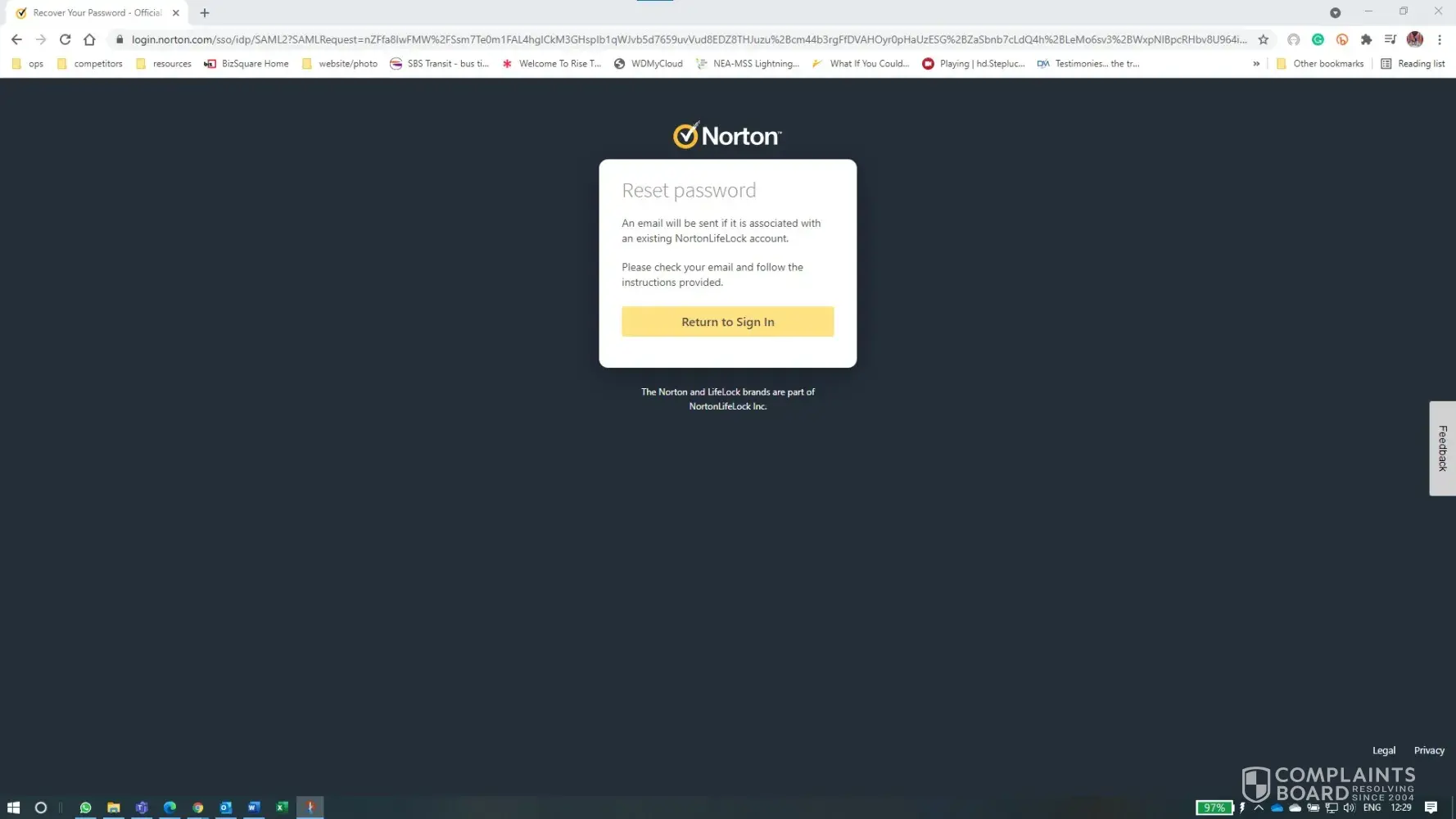This screenshot has height=819, width=1456.
Task: Open Excel from the taskbar
Action: (282, 808)
